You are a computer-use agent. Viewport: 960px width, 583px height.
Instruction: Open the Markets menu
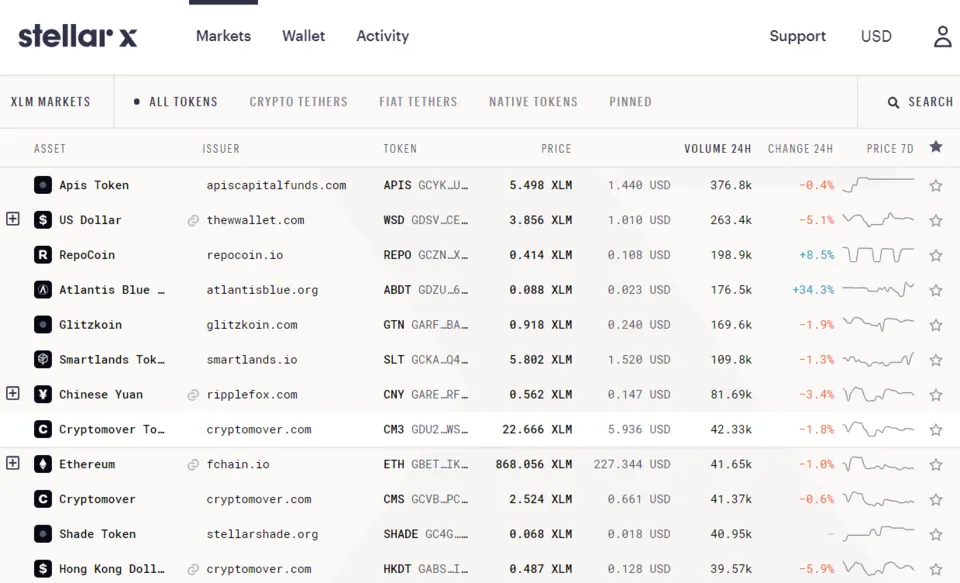[x=223, y=36]
